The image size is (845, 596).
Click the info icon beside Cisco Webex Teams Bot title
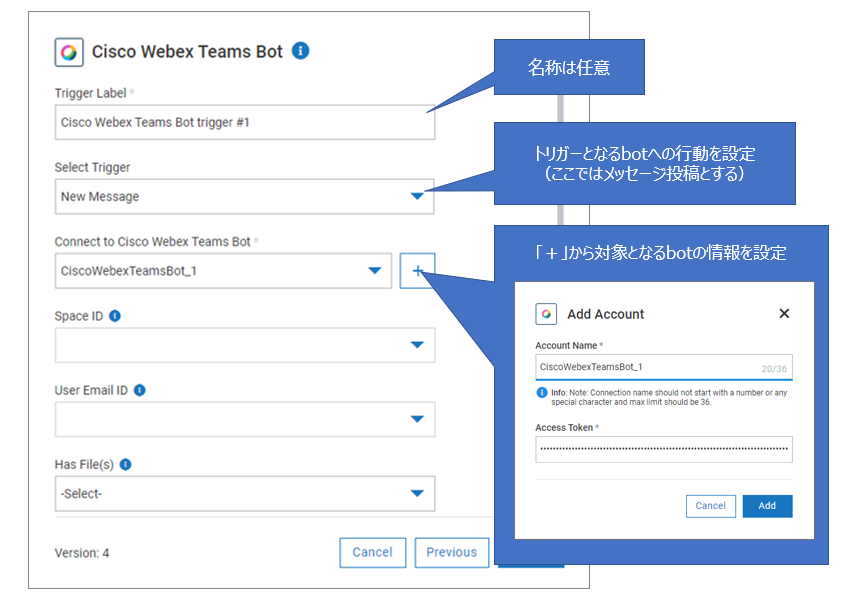(300, 51)
